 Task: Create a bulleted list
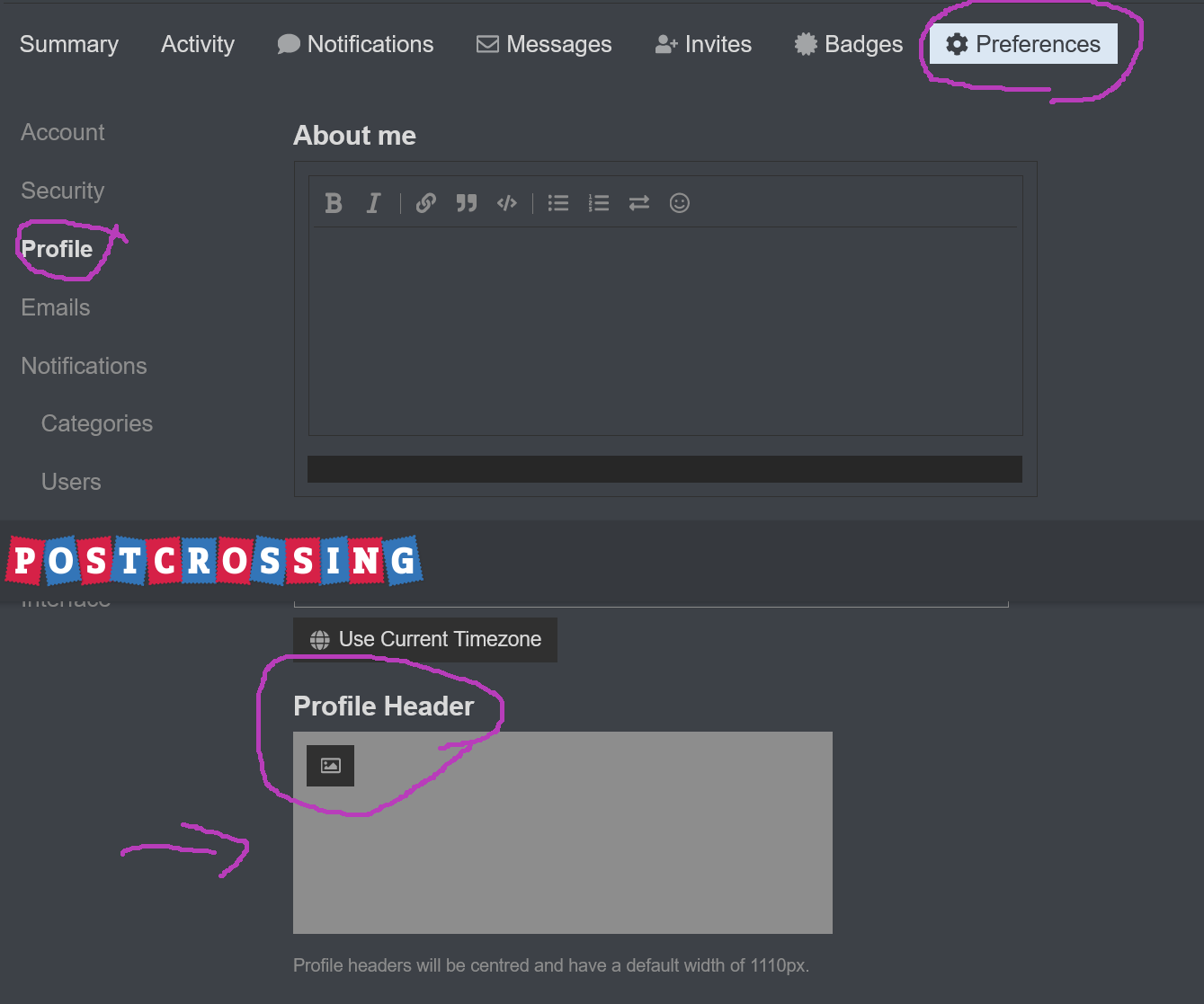(558, 203)
